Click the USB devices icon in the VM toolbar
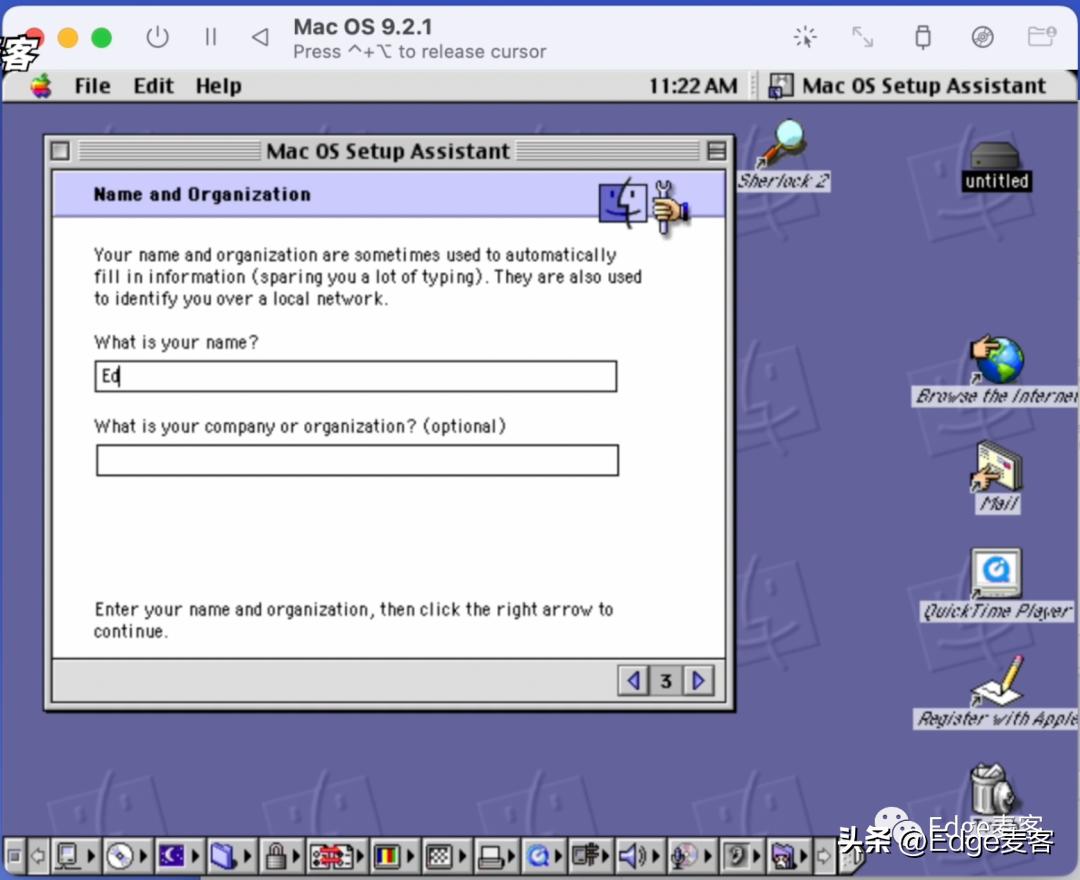This screenshot has width=1080, height=880. [922, 37]
